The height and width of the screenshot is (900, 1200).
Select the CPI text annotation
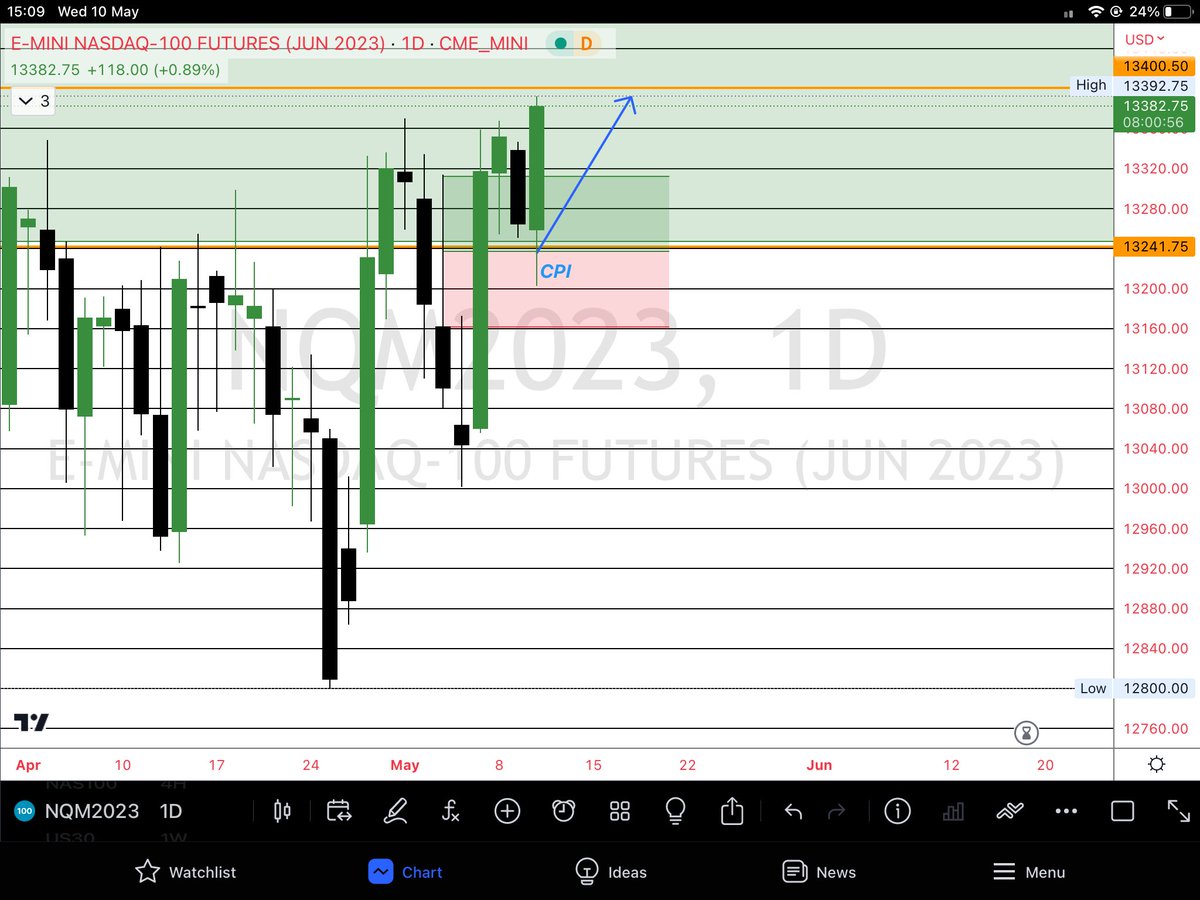556,271
